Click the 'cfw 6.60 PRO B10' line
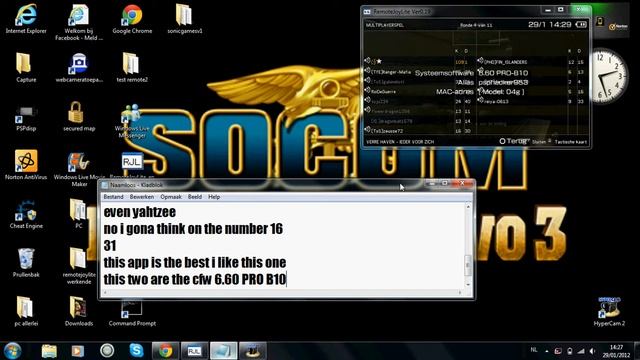Viewport: 640px width, 360px height. 195,280
